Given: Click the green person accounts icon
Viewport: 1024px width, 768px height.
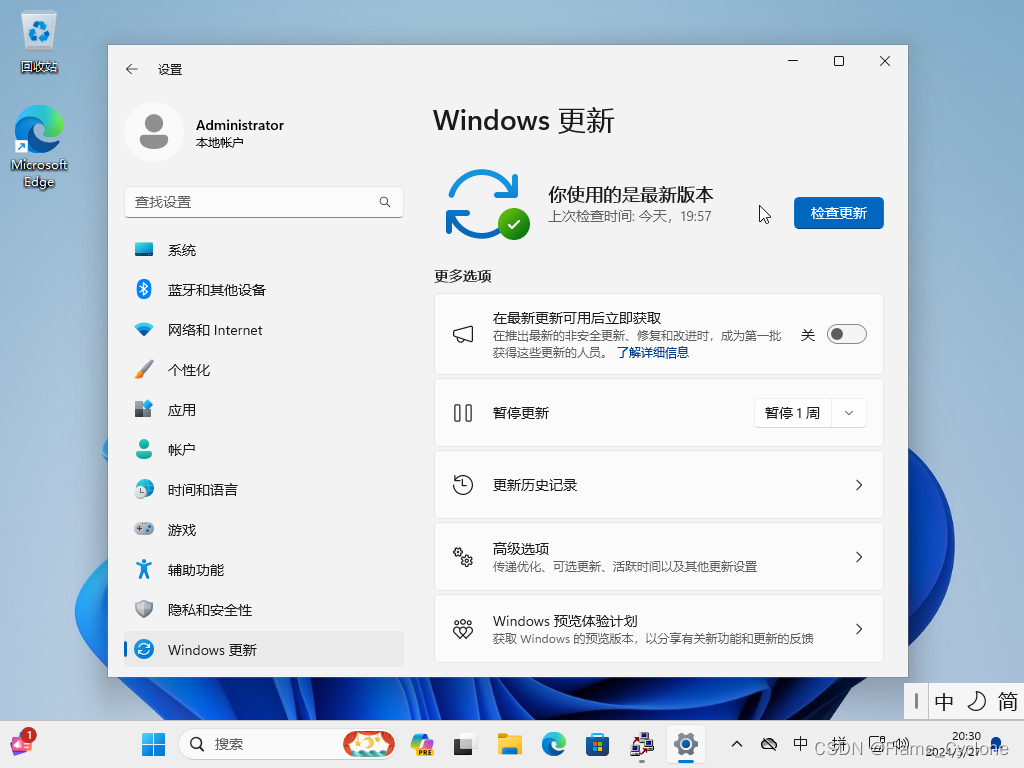Looking at the screenshot, I should tap(144, 449).
